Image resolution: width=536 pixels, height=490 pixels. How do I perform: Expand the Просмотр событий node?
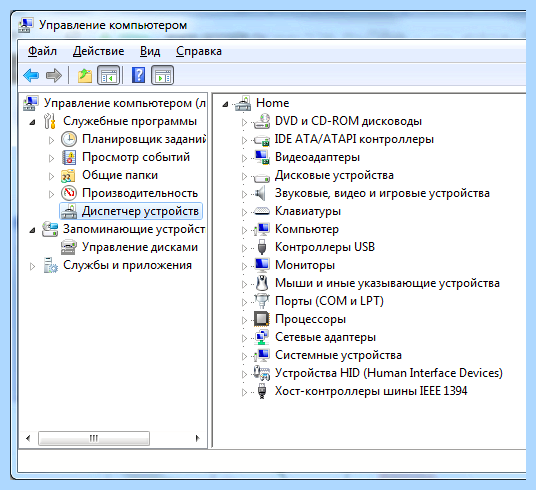pyautogui.click(x=51, y=158)
